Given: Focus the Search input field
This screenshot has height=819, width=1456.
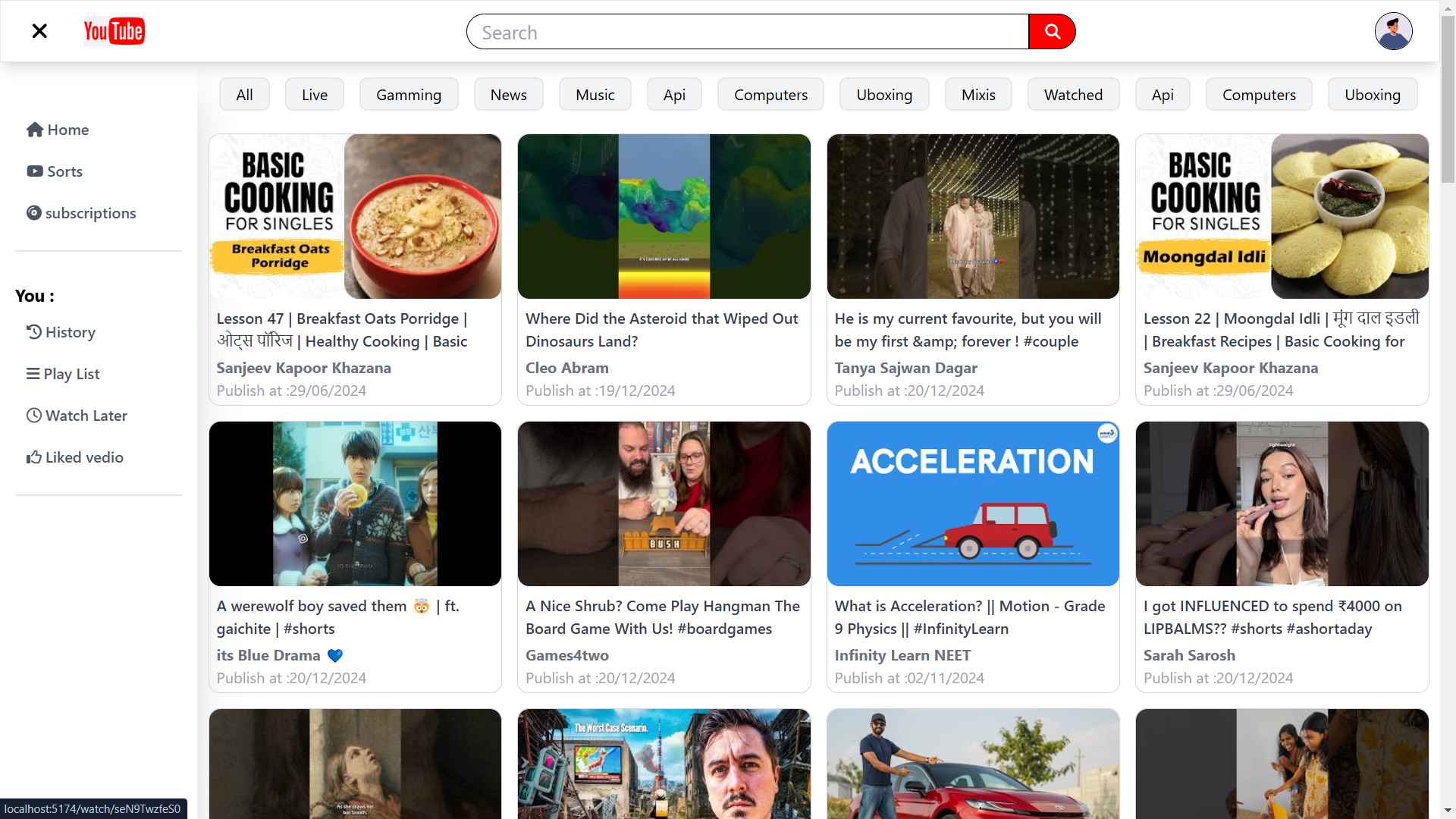Looking at the screenshot, I should 748,31.
